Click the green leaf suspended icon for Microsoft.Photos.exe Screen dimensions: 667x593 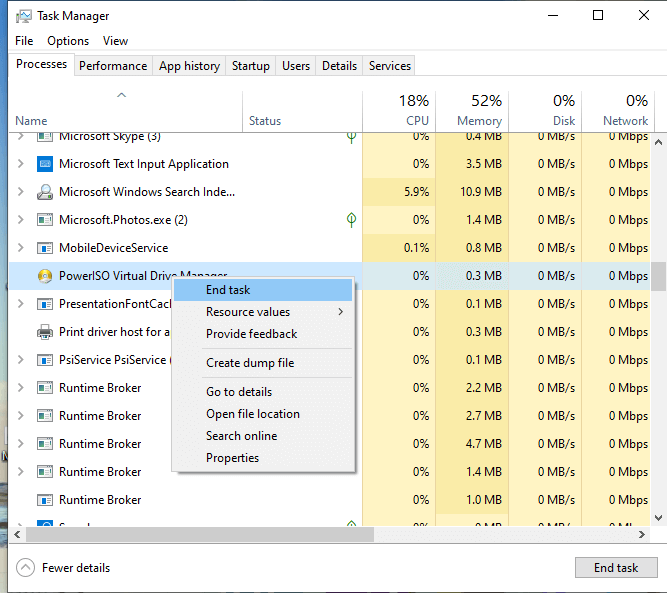[351, 220]
